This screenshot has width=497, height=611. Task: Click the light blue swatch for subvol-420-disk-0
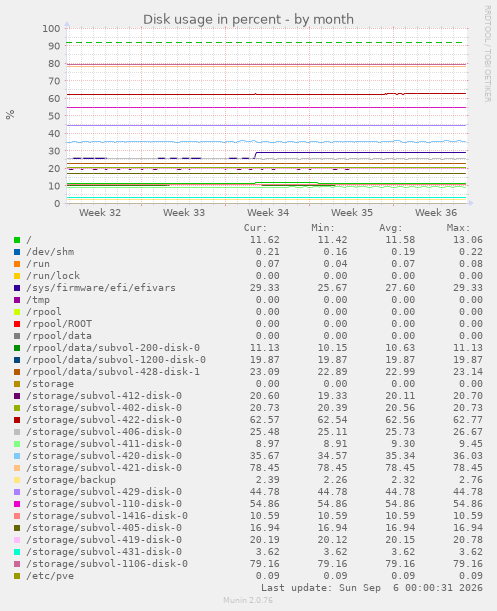click(17, 456)
